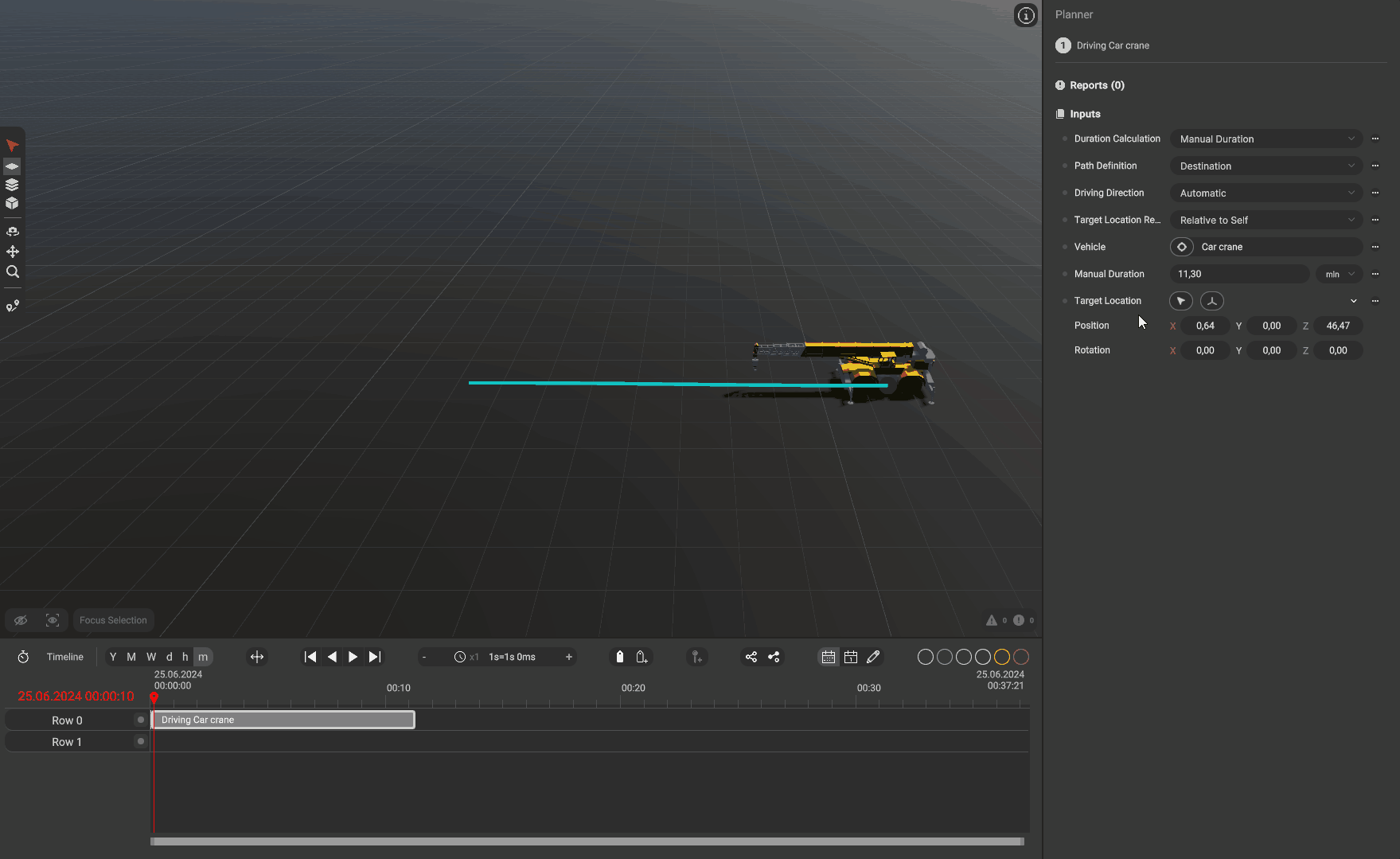Select the h hour scale option

[x=185, y=657]
